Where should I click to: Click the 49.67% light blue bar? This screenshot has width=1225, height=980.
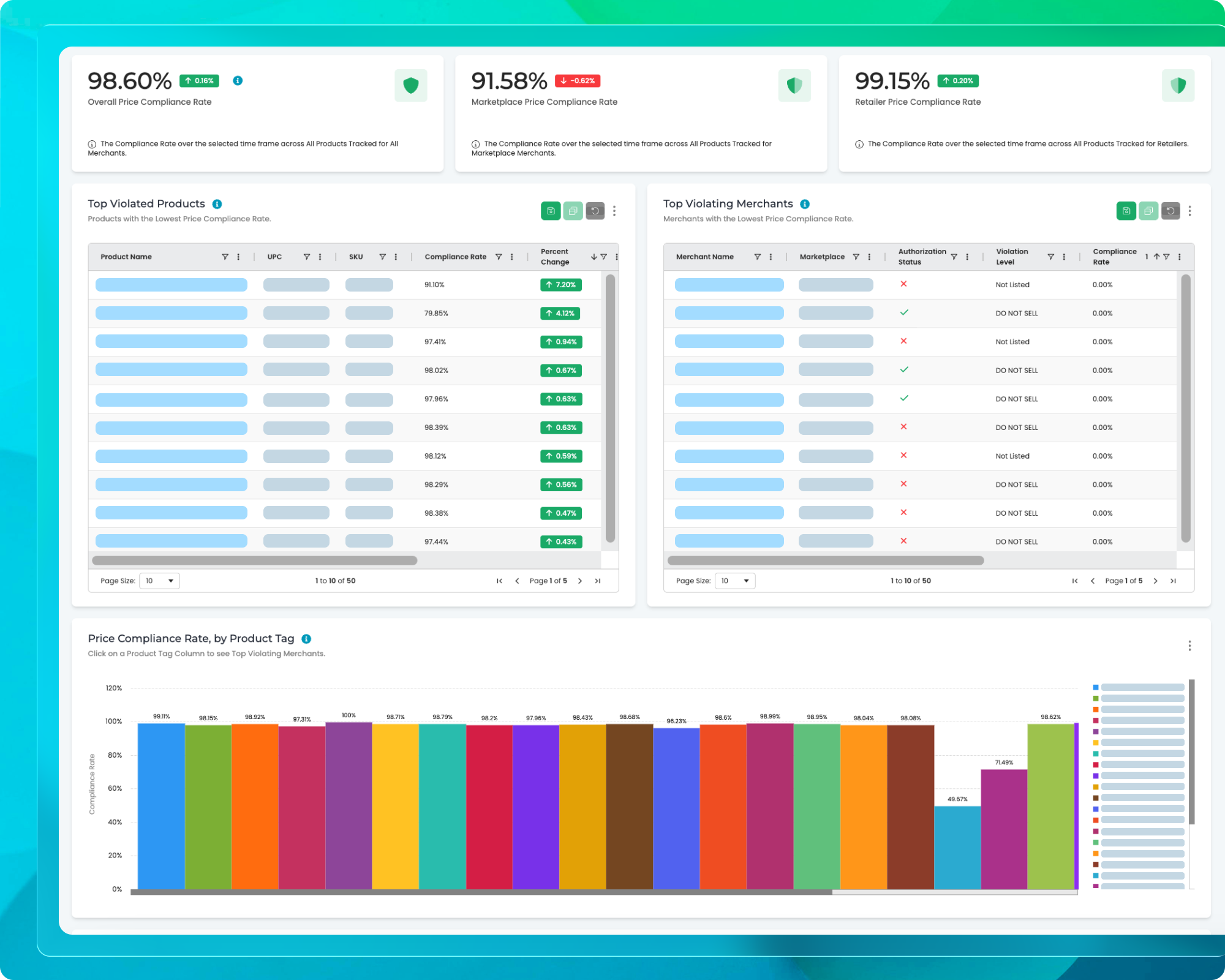coord(957,847)
